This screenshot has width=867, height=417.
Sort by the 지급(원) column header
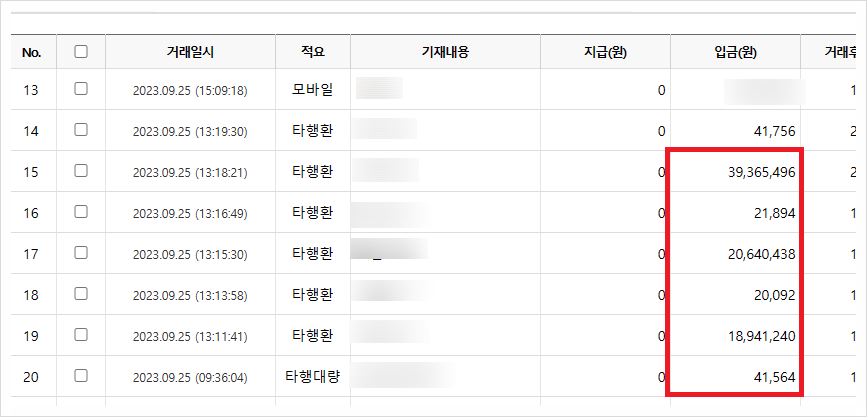point(605,52)
